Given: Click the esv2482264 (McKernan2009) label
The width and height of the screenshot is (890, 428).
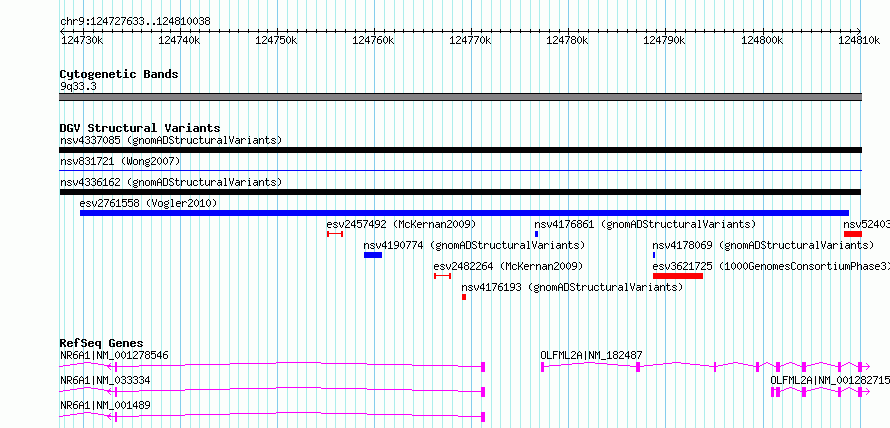Looking at the screenshot, I should [x=508, y=266].
